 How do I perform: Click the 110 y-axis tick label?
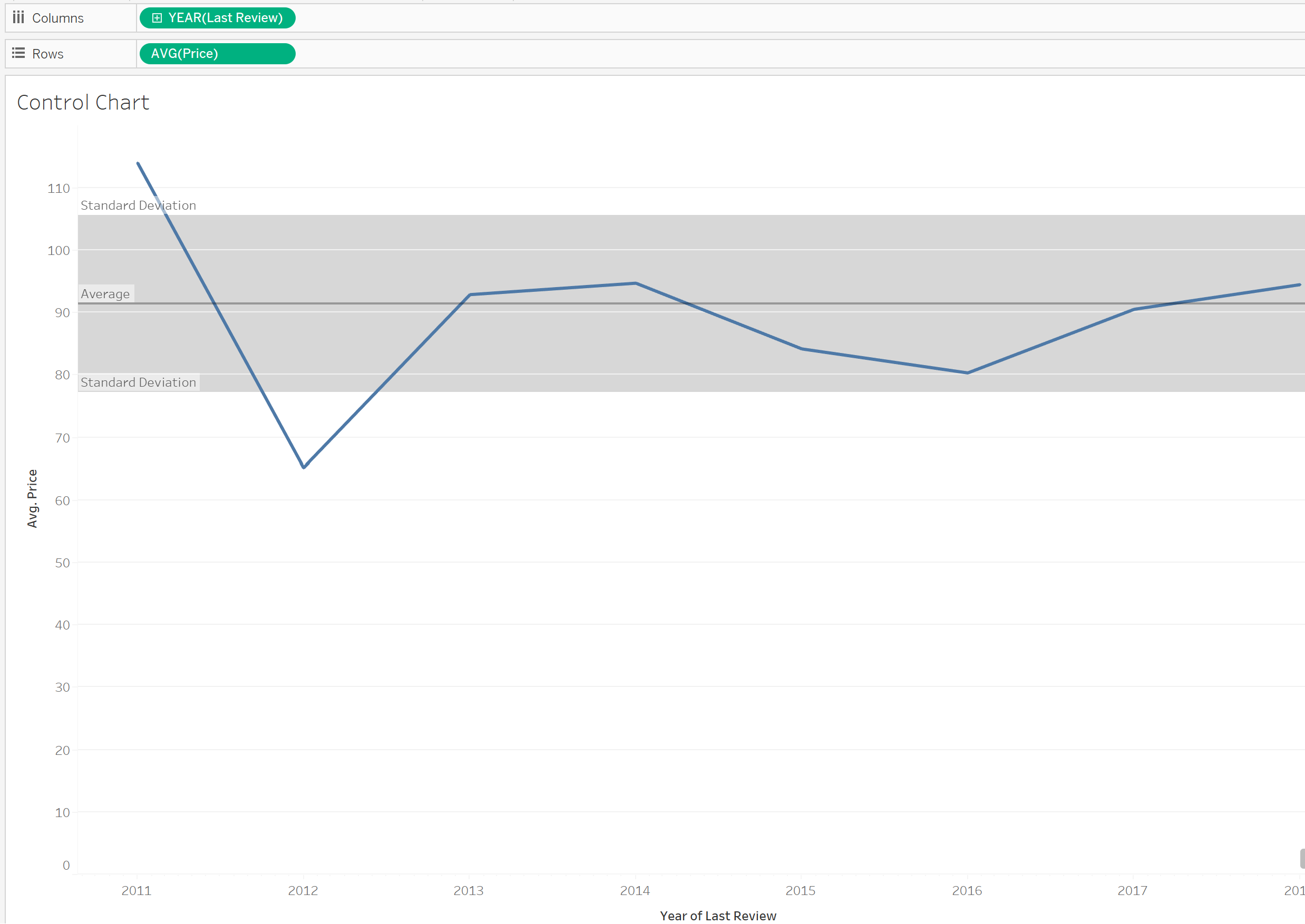tap(59, 188)
